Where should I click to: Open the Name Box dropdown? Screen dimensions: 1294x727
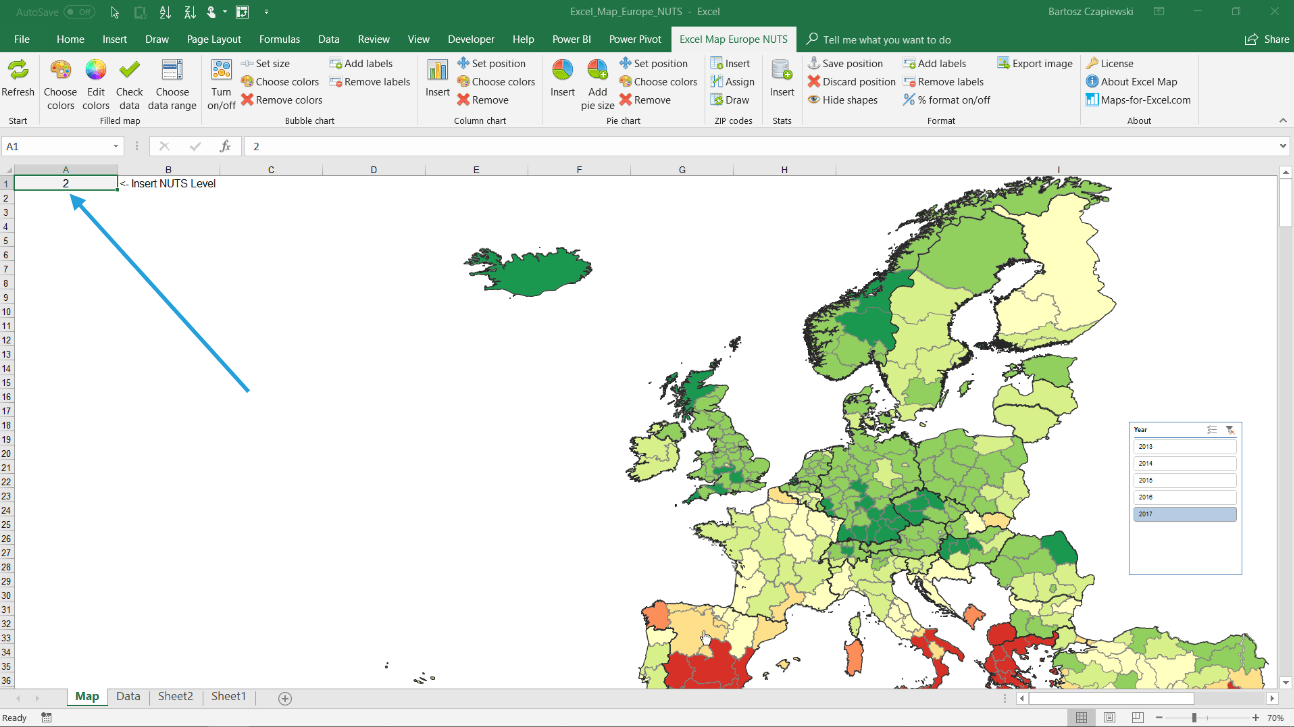pyautogui.click(x=115, y=146)
